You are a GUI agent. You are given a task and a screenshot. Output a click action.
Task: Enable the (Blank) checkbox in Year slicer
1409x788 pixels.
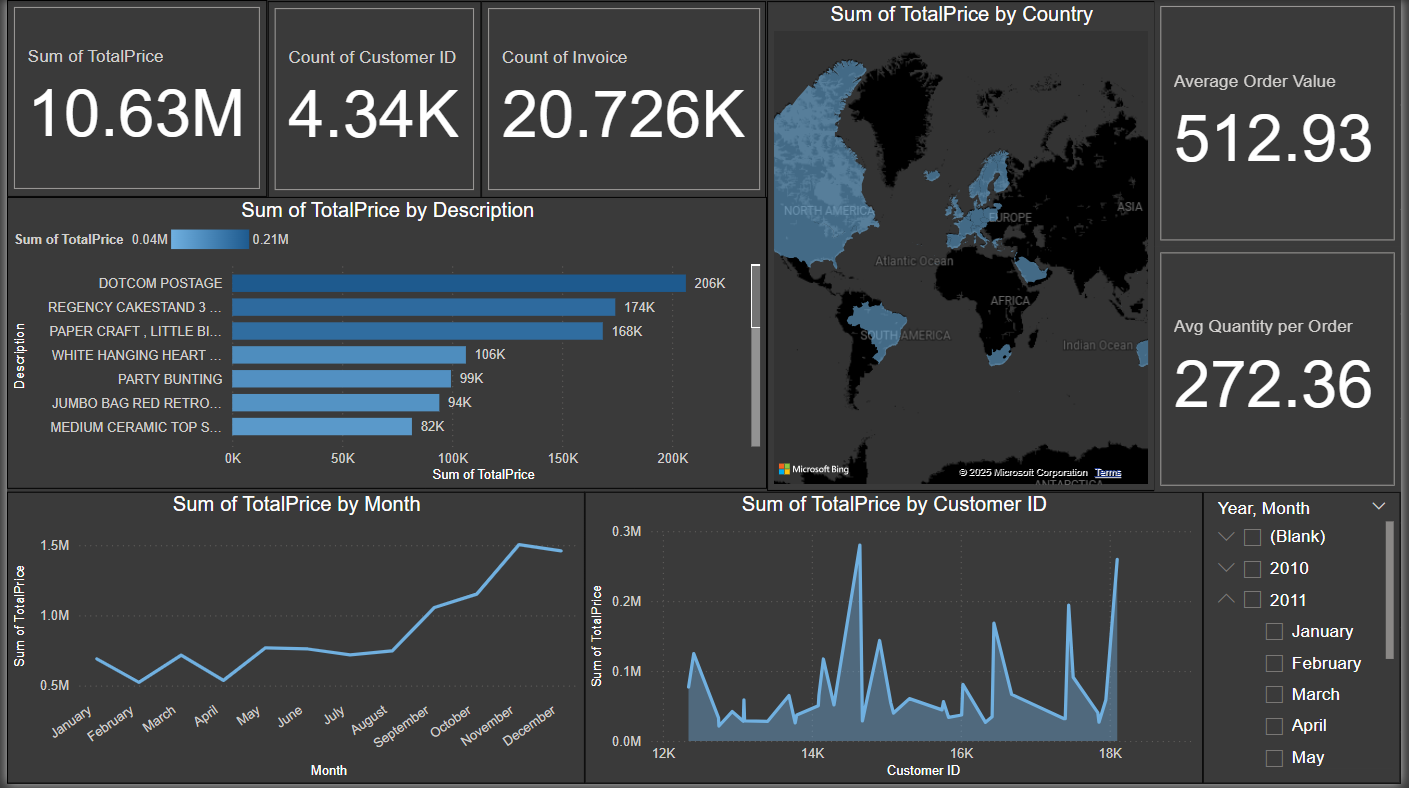click(x=1252, y=536)
